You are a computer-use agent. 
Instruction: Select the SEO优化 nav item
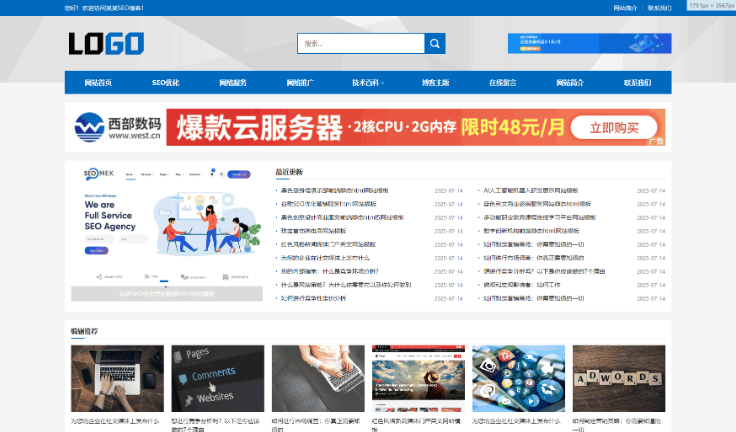point(165,83)
